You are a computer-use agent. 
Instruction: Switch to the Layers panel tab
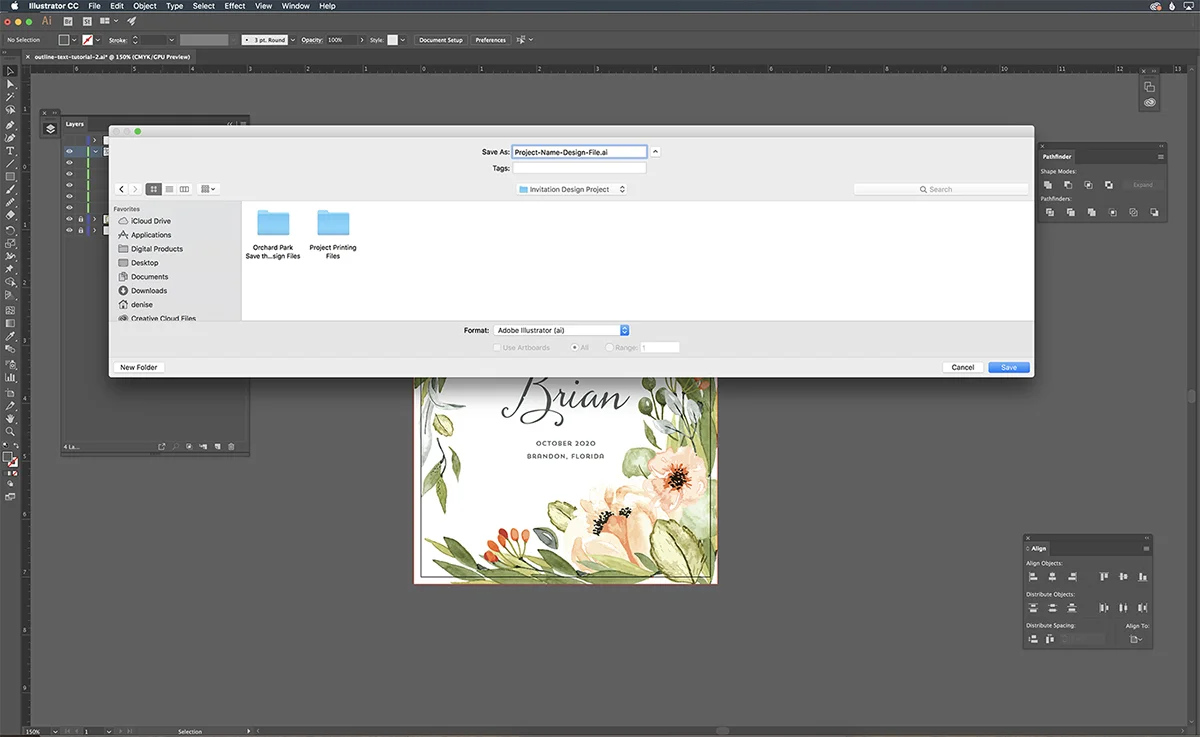[75, 124]
